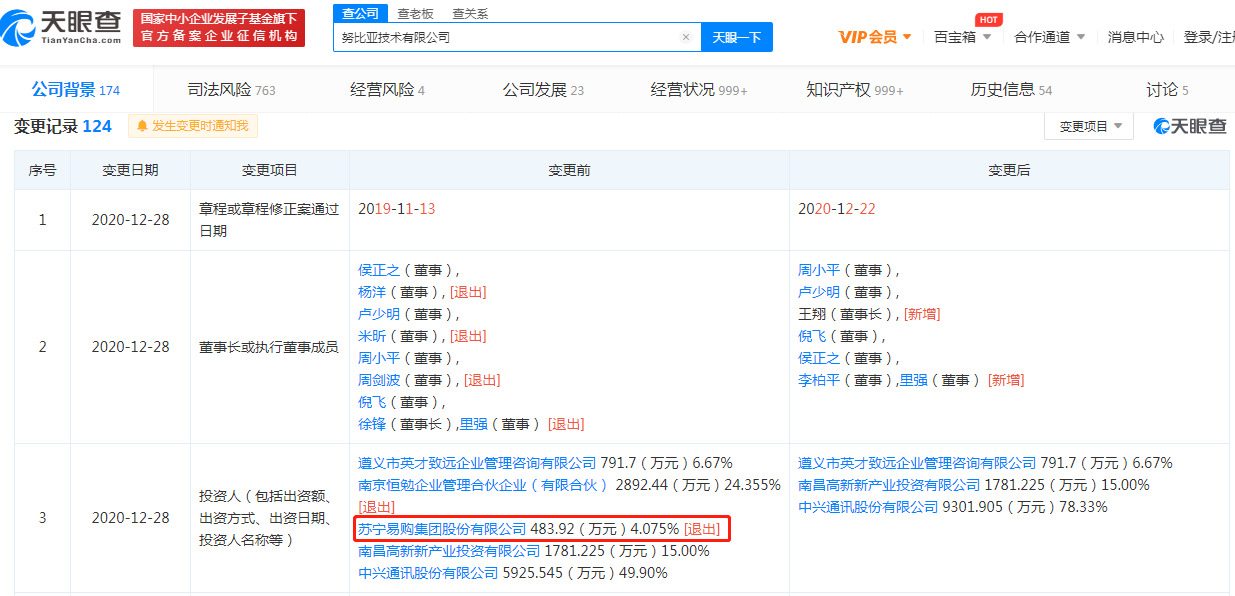The width and height of the screenshot is (1235, 596).
Task: Switch to the 查关系 search tab
Action: (x=470, y=14)
